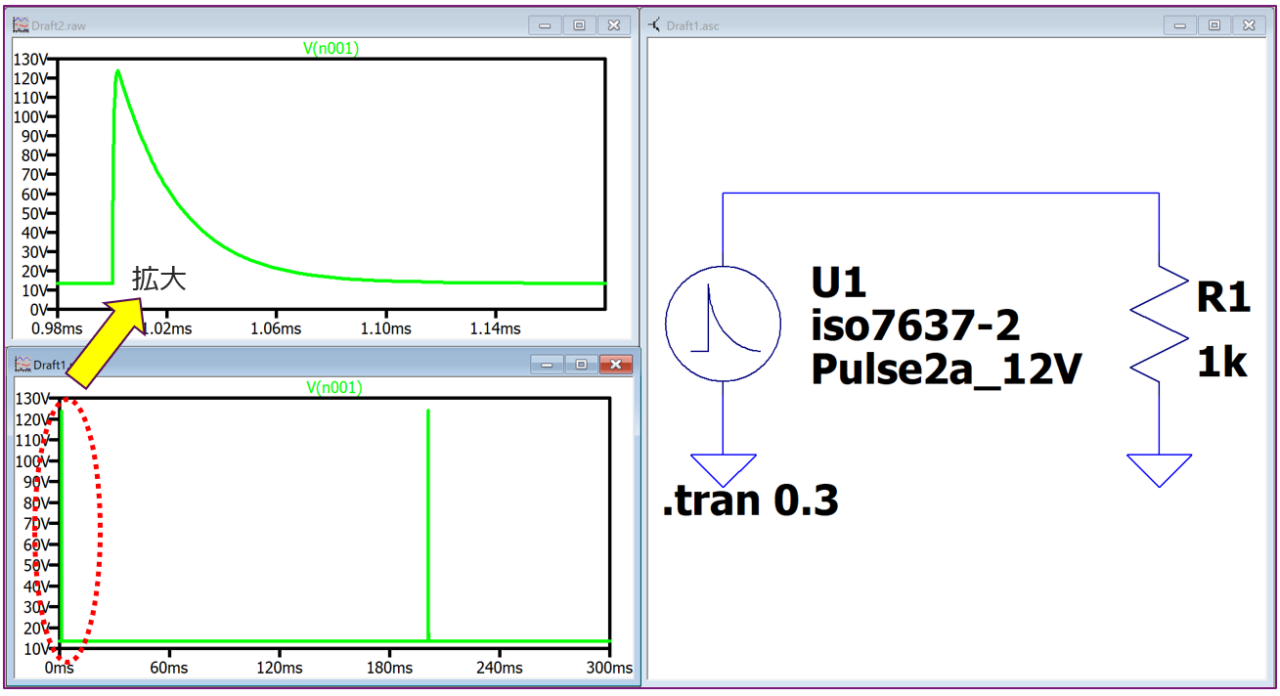Click the 180ms time axis label in lower plot
This screenshot has width=1280, height=696.
coord(388,668)
